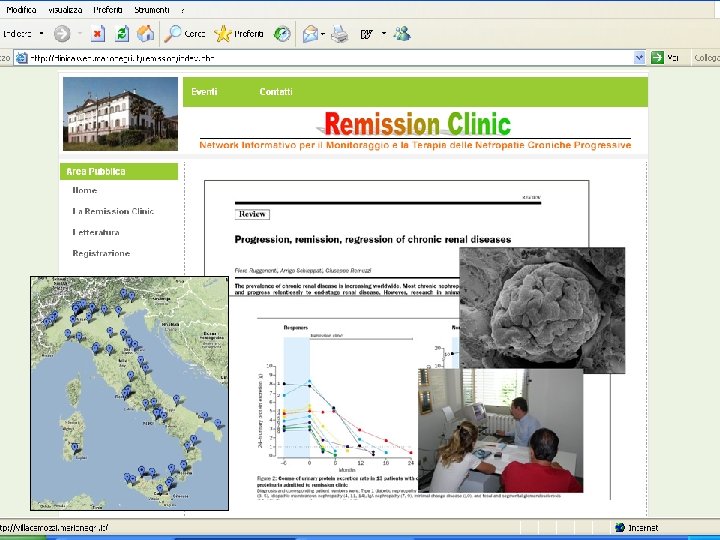Image resolution: width=720 pixels, height=540 pixels.
Task: Open Preferiti star favorites button
Action: (239, 34)
